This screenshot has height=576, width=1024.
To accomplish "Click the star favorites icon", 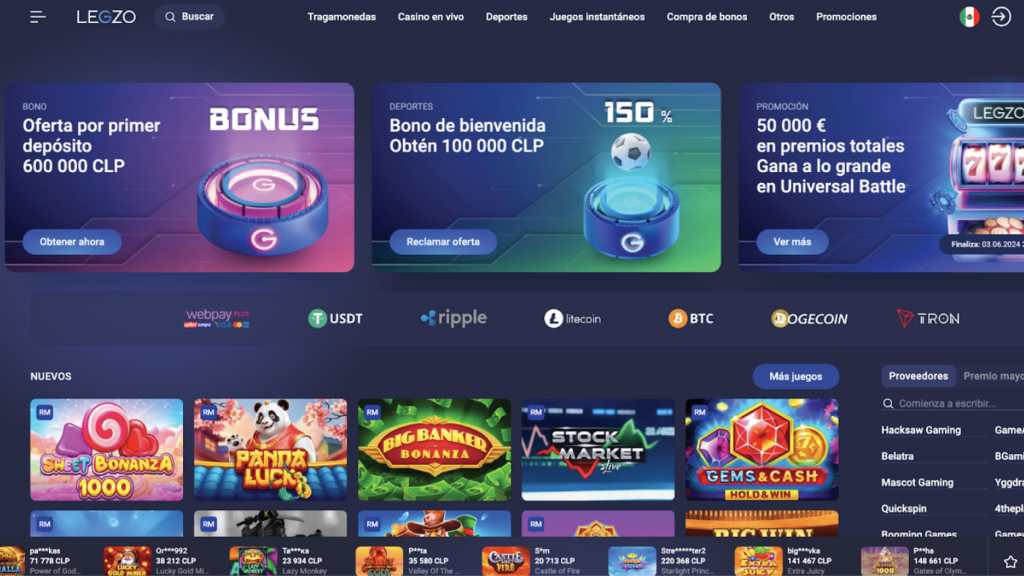I will 1010,562.
